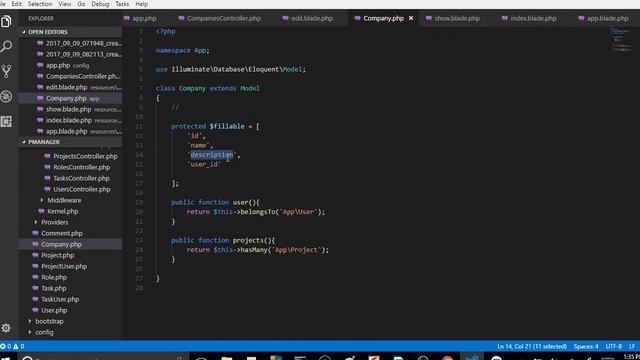Viewport: 640px width, 360px height.
Task: Open the Debug view icon
Action: (6, 97)
